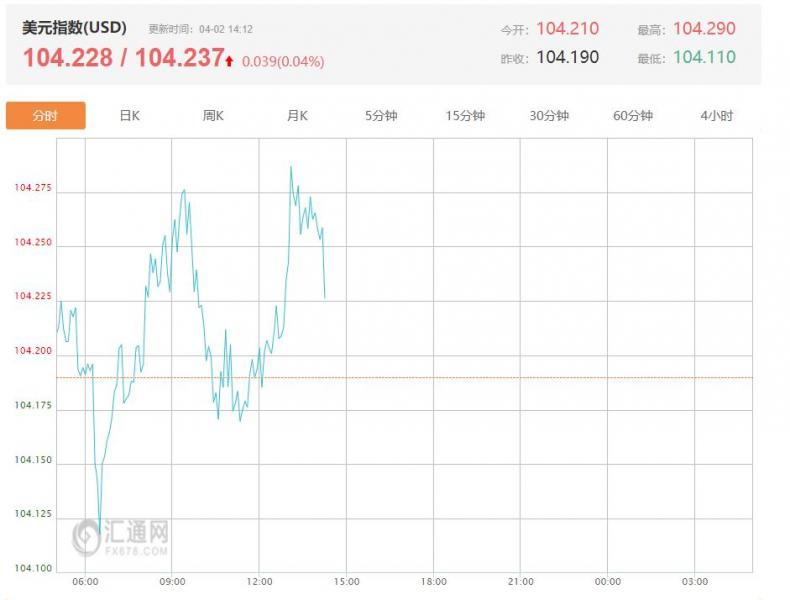790x600 pixels.
Task: Switch to the 5分钟 interval tab
Action: pyautogui.click(x=381, y=116)
